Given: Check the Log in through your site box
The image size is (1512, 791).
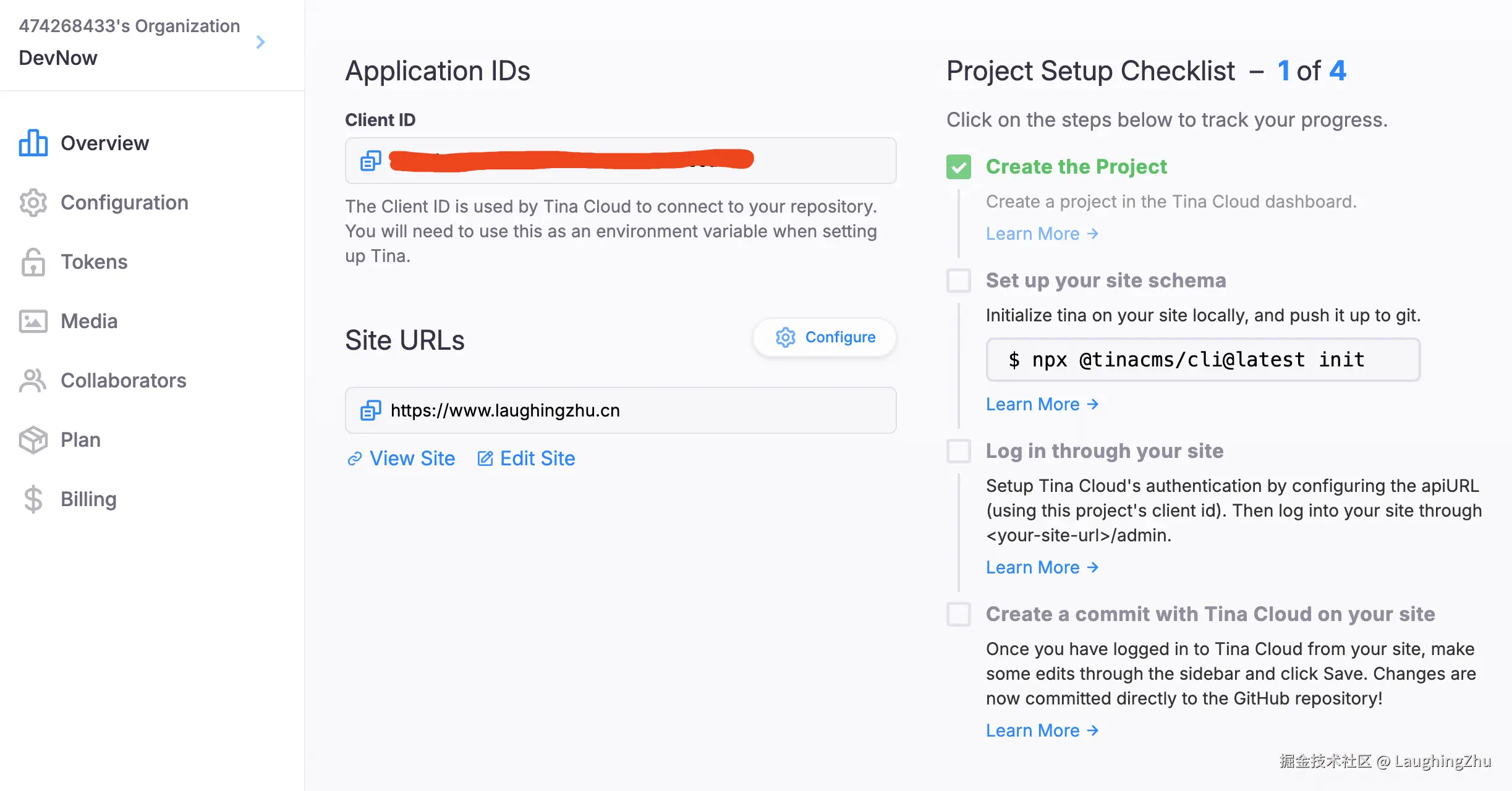Looking at the screenshot, I should click(958, 451).
